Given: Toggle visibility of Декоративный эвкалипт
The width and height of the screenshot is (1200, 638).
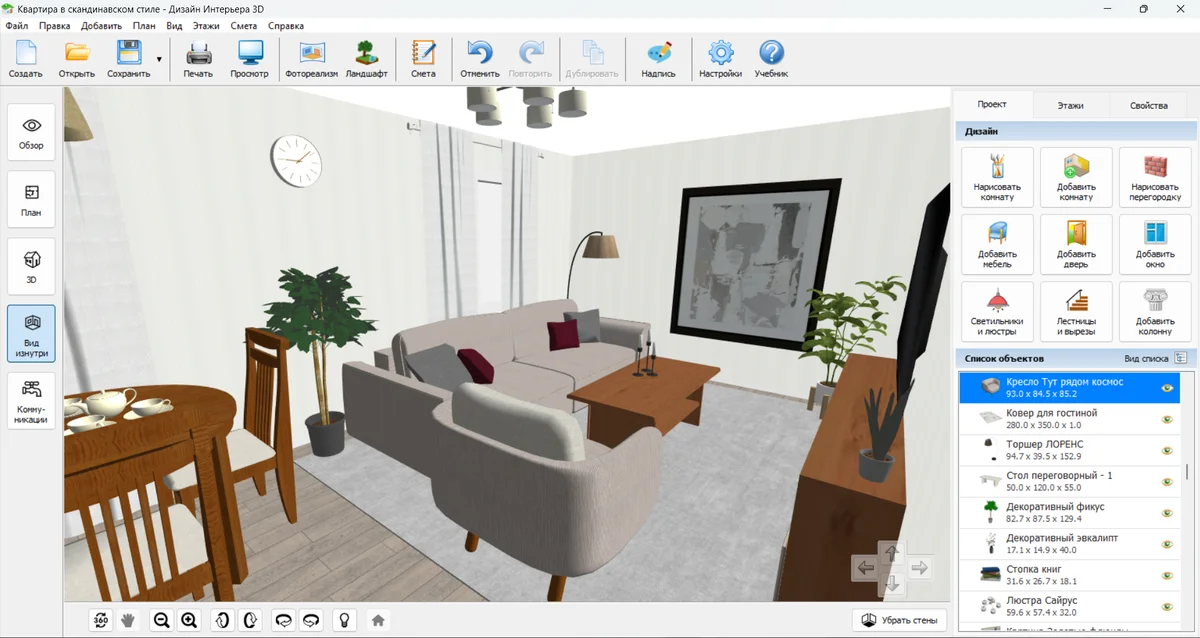Looking at the screenshot, I should [x=1167, y=544].
